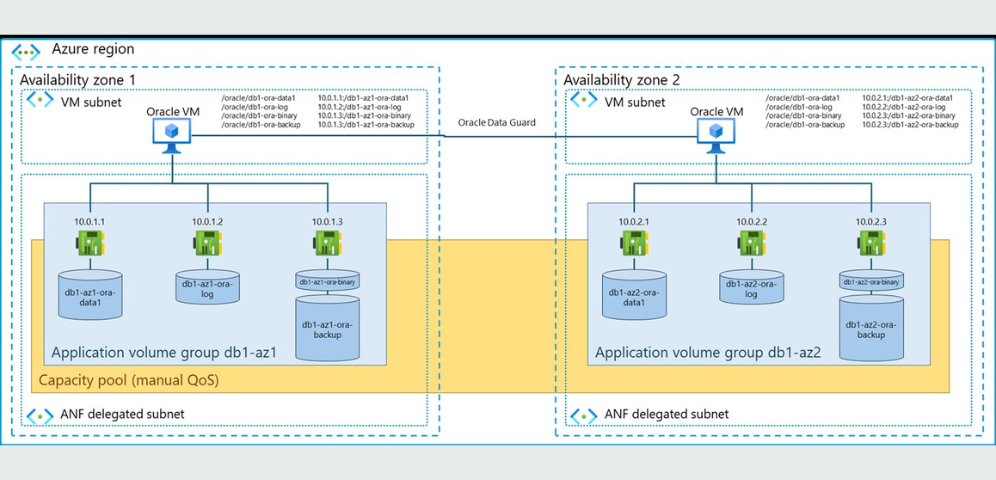Select the db1-az1-ora-binary volume cylinder

coord(327,281)
